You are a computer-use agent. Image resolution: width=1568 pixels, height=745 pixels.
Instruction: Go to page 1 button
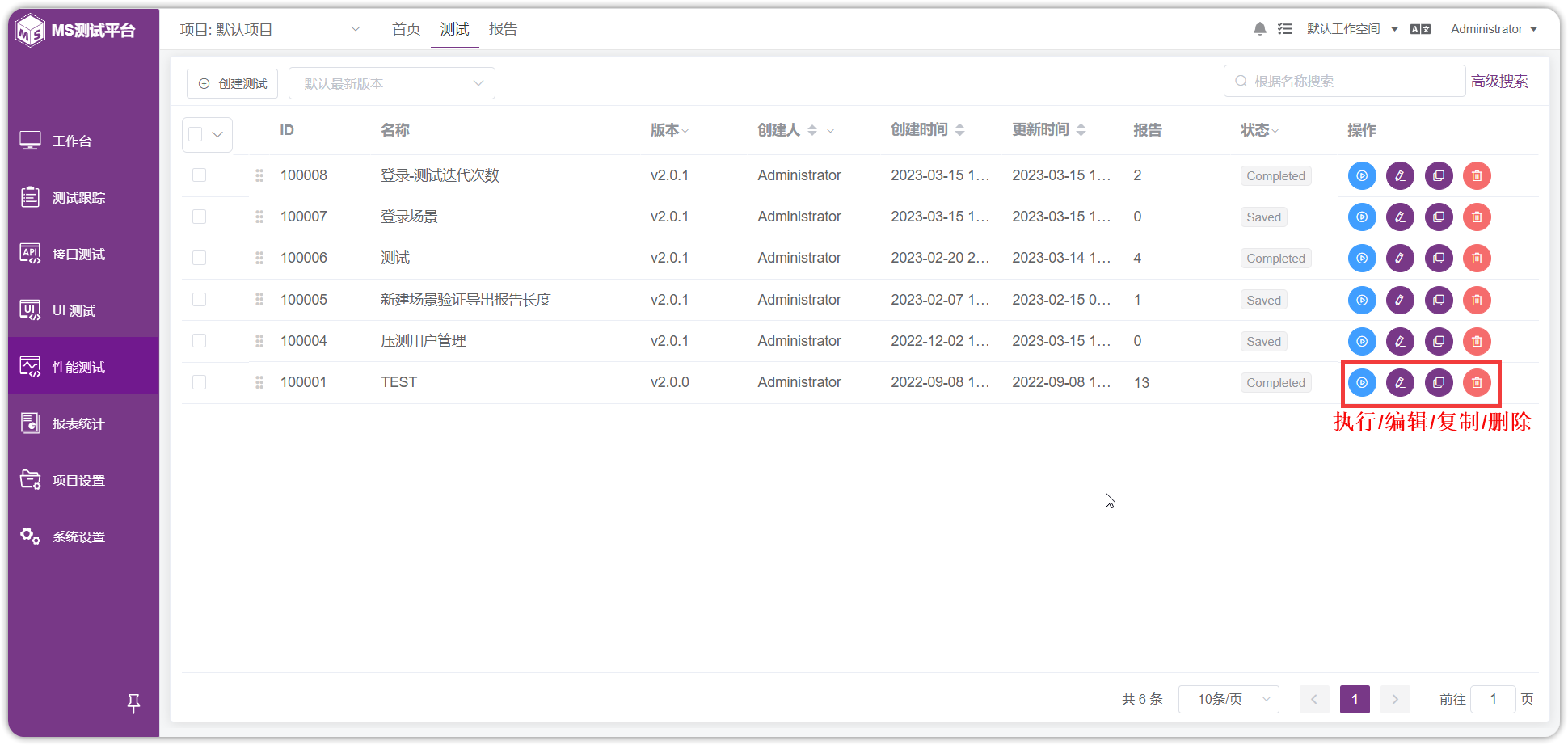(x=1355, y=699)
